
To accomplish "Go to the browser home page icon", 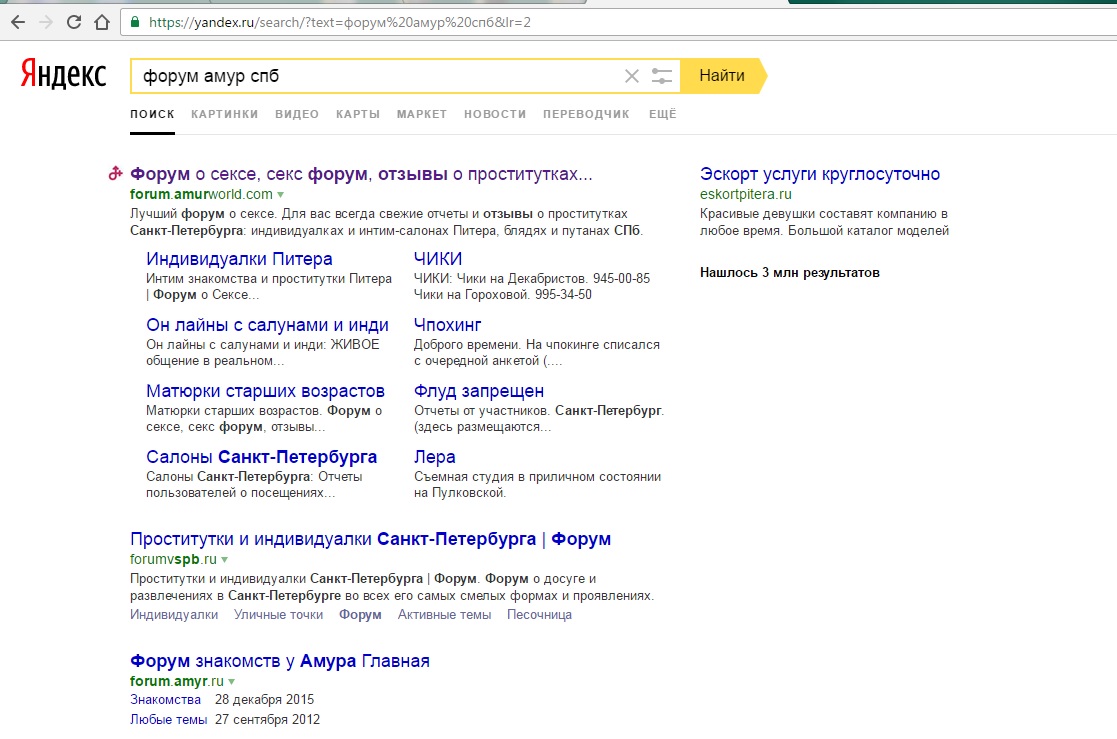I will (x=100, y=21).
